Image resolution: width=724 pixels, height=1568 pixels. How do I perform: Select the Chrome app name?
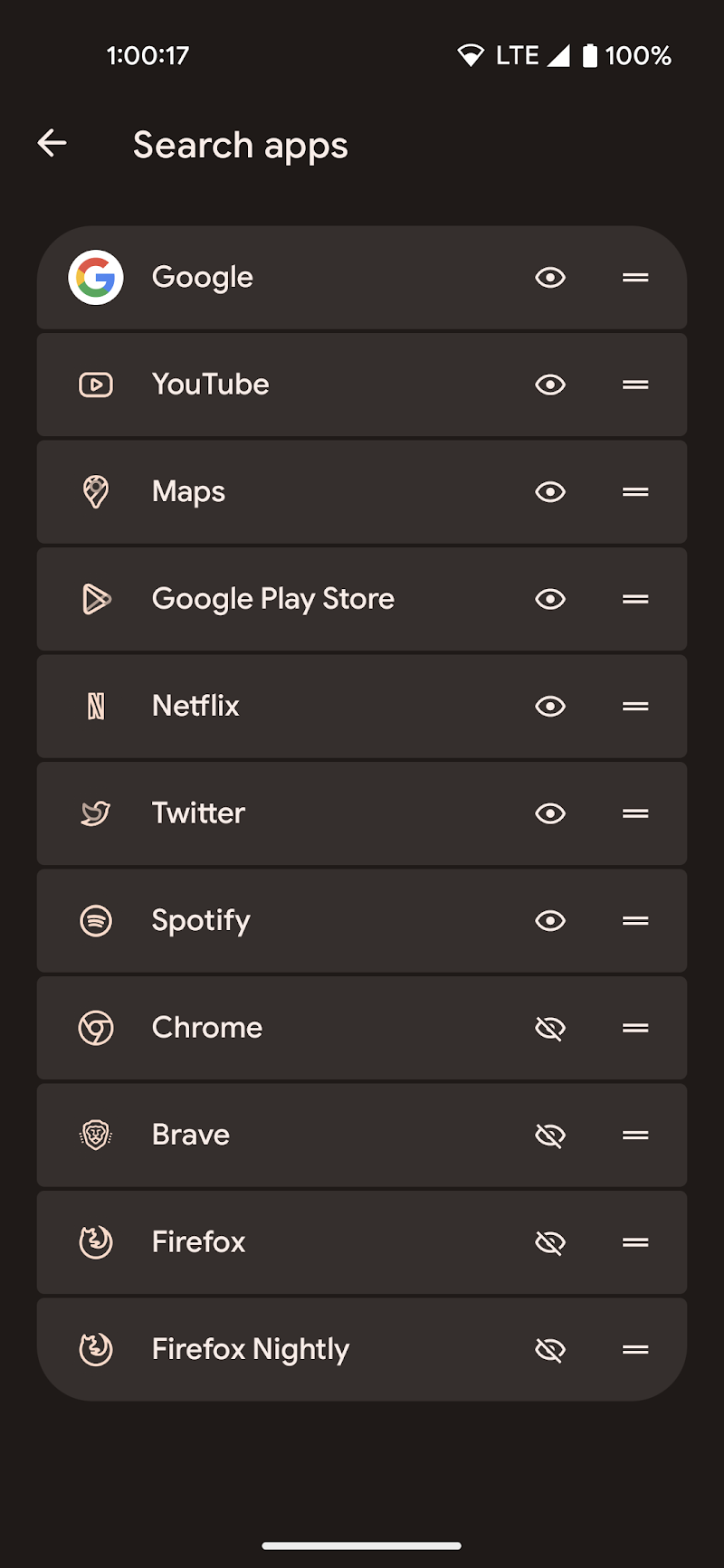pos(207,1028)
